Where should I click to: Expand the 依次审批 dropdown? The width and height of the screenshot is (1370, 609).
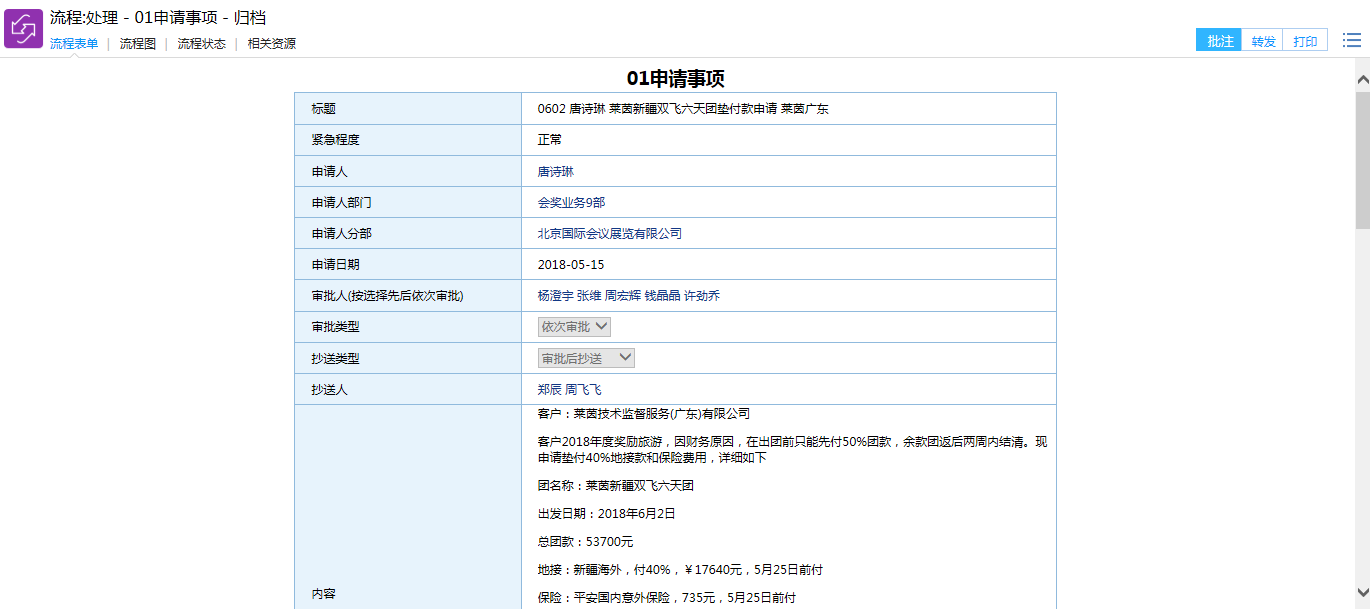574,327
